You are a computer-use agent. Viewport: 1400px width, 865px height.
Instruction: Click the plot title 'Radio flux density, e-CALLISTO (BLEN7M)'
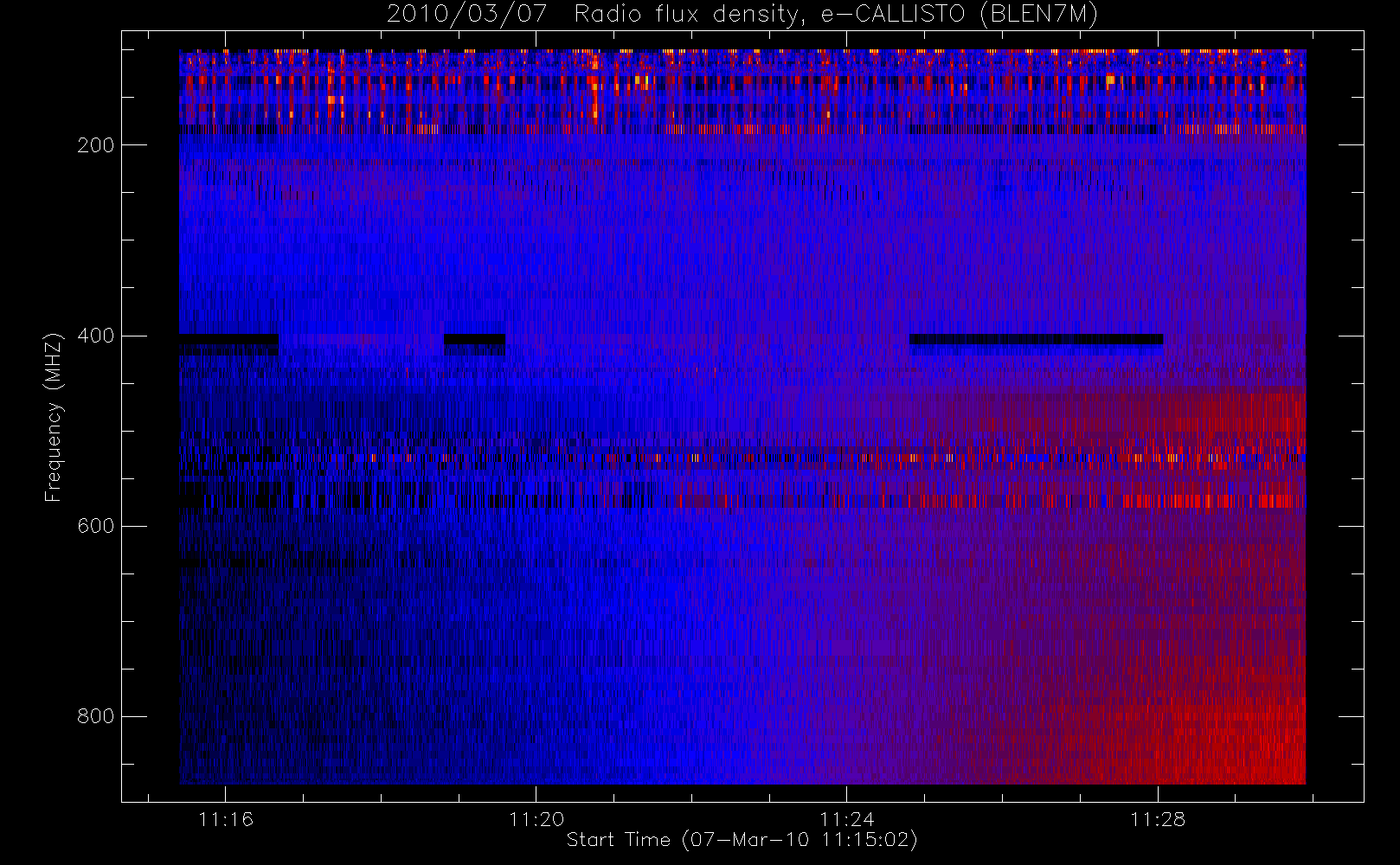tap(836, 14)
